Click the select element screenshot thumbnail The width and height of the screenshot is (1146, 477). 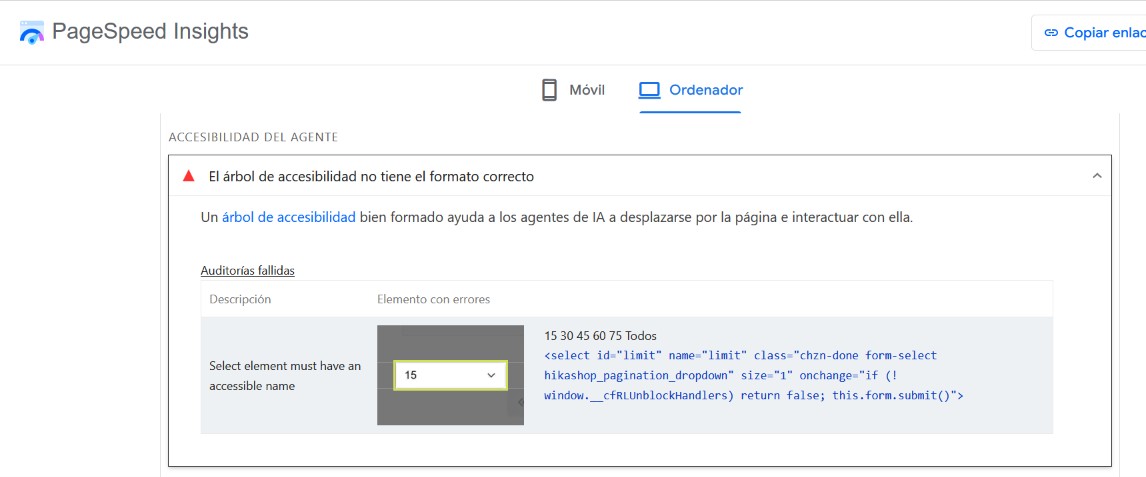(x=450, y=375)
